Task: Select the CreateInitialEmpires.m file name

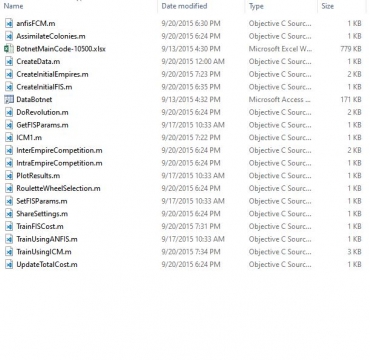Action: click(x=52, y=74)
